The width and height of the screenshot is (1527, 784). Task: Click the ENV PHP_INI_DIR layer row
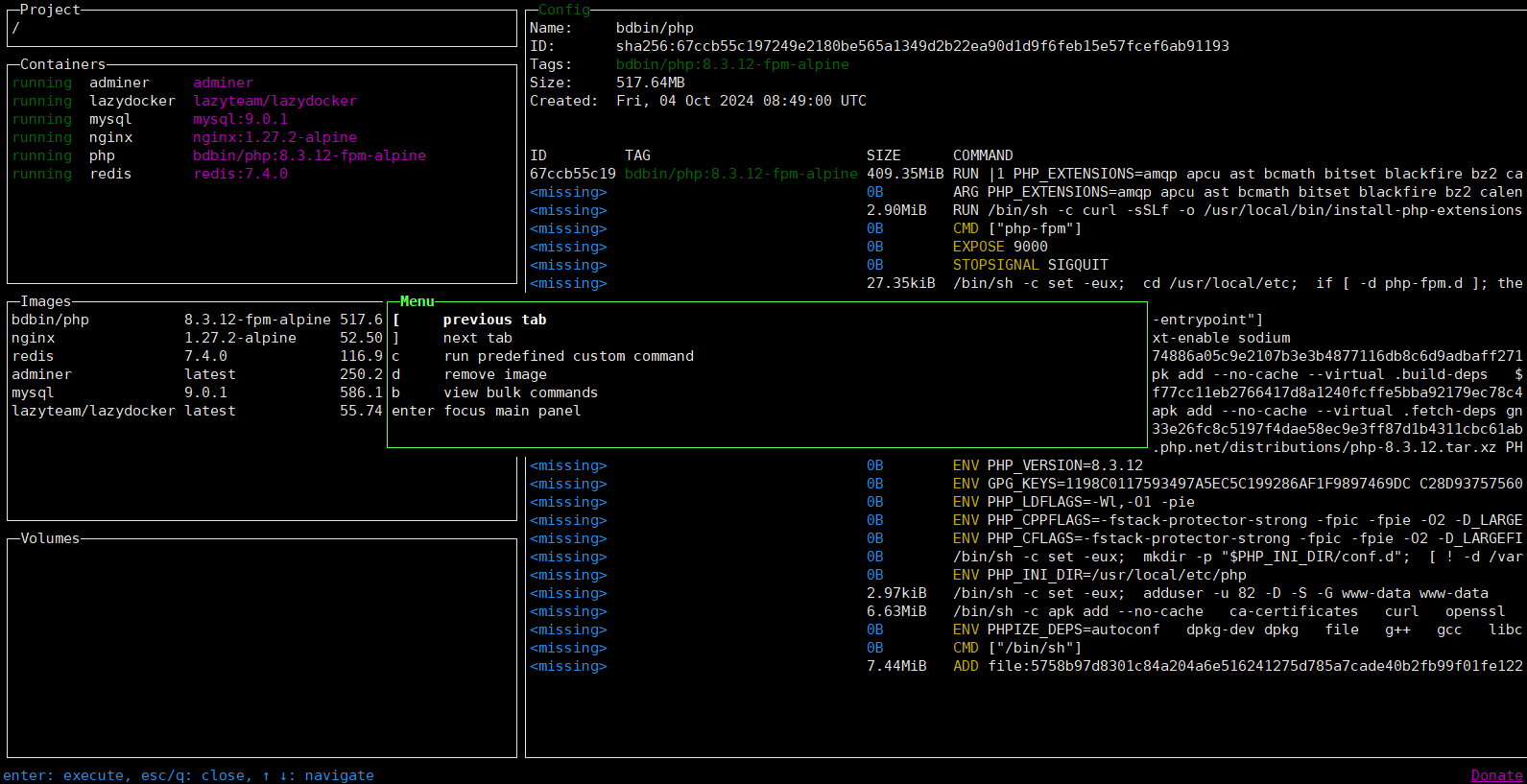pos(1026,575)
